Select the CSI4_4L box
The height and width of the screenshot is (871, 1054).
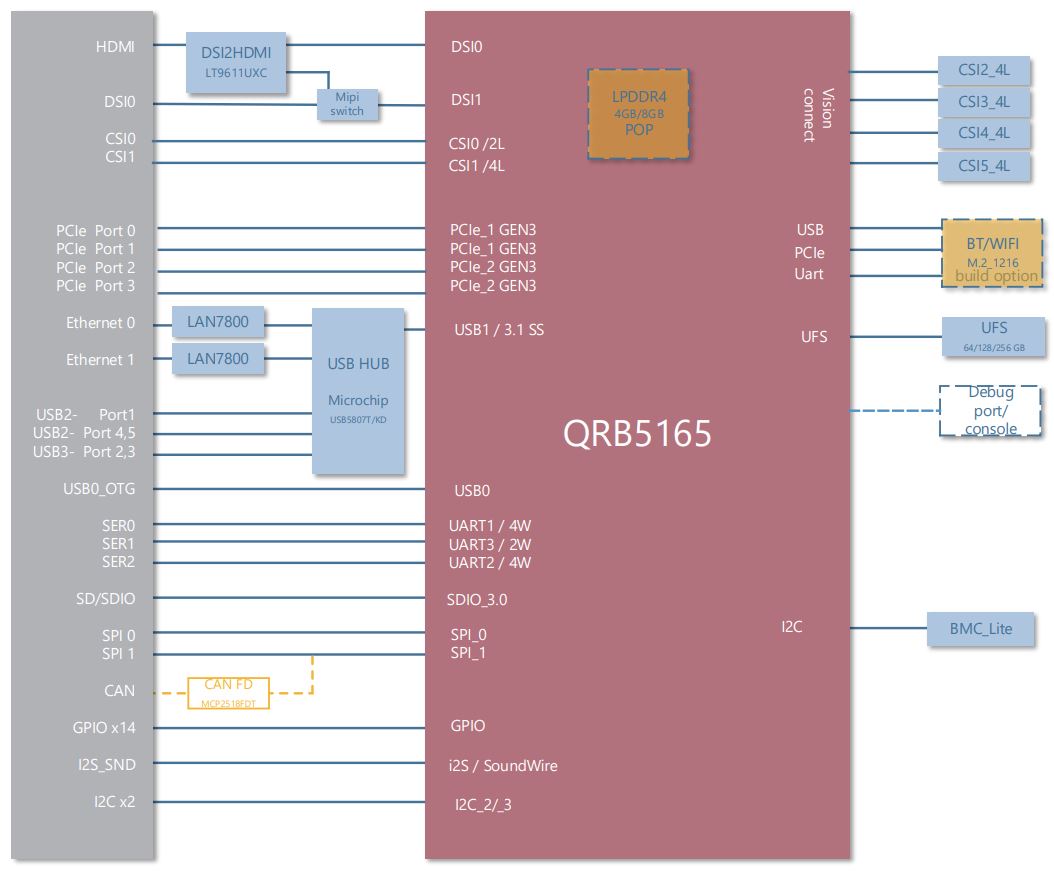pyautogui.click(x=983, y=132)
